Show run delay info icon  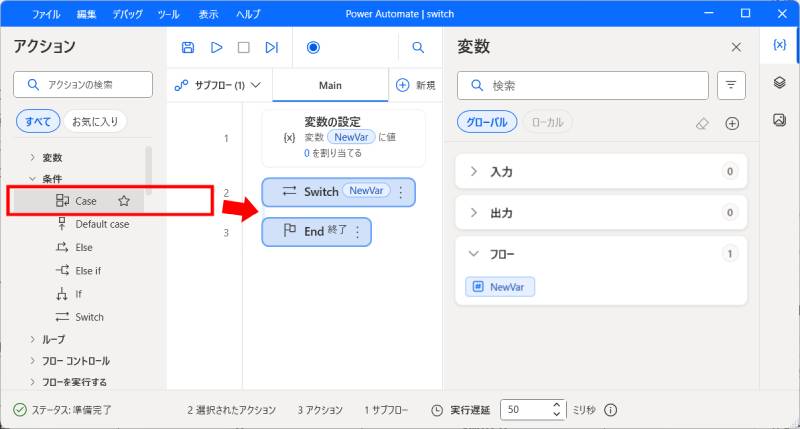pyautogui.click(x=611, y=410)
